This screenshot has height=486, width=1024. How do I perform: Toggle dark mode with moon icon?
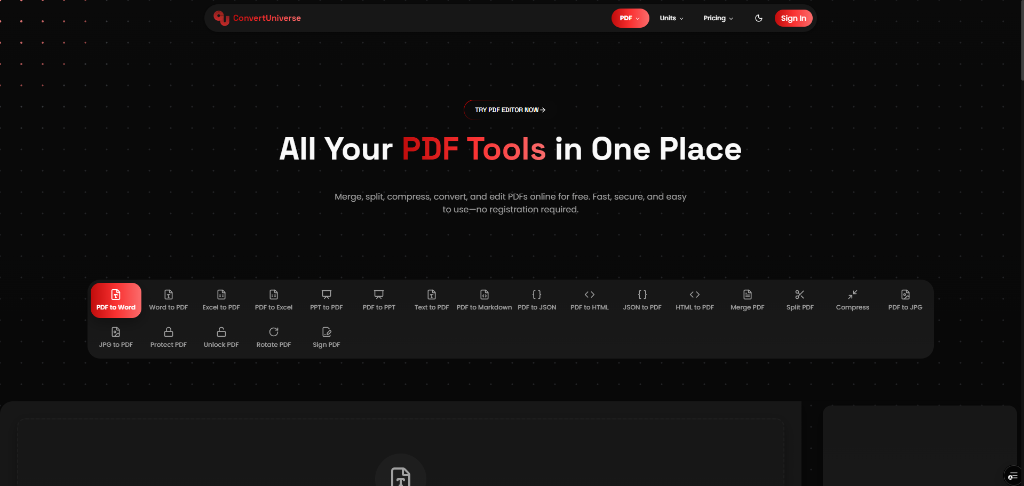[758, 18]
